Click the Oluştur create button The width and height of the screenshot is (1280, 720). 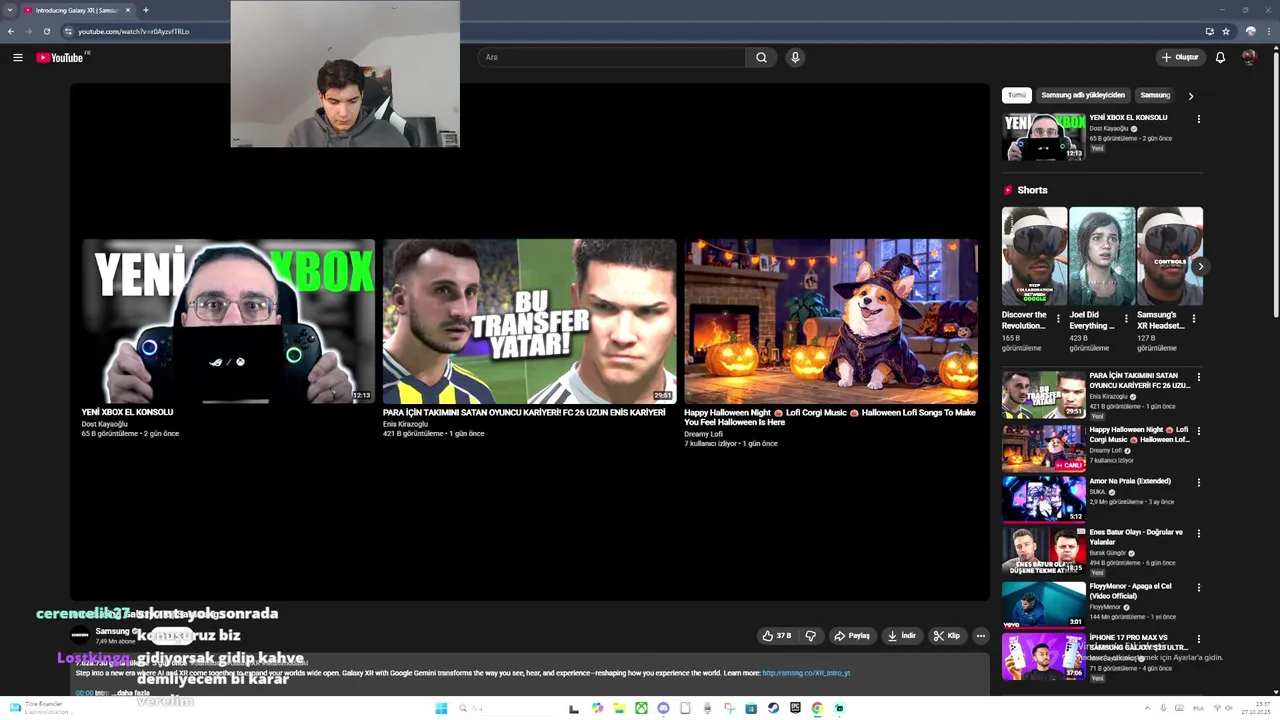pos(1180,57)
